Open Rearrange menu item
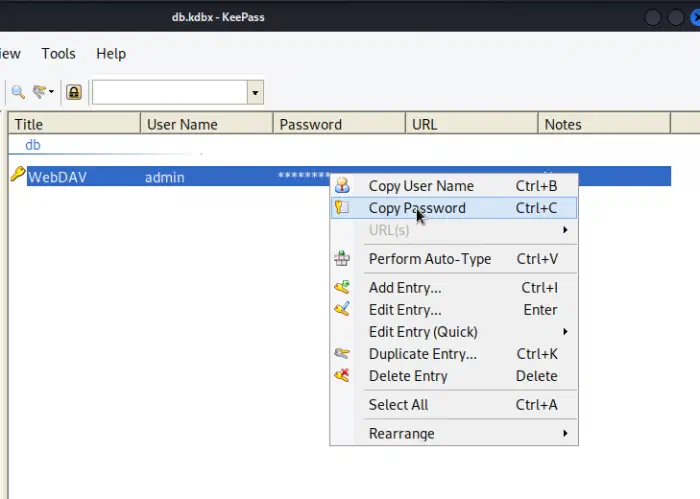 [454, 433]
